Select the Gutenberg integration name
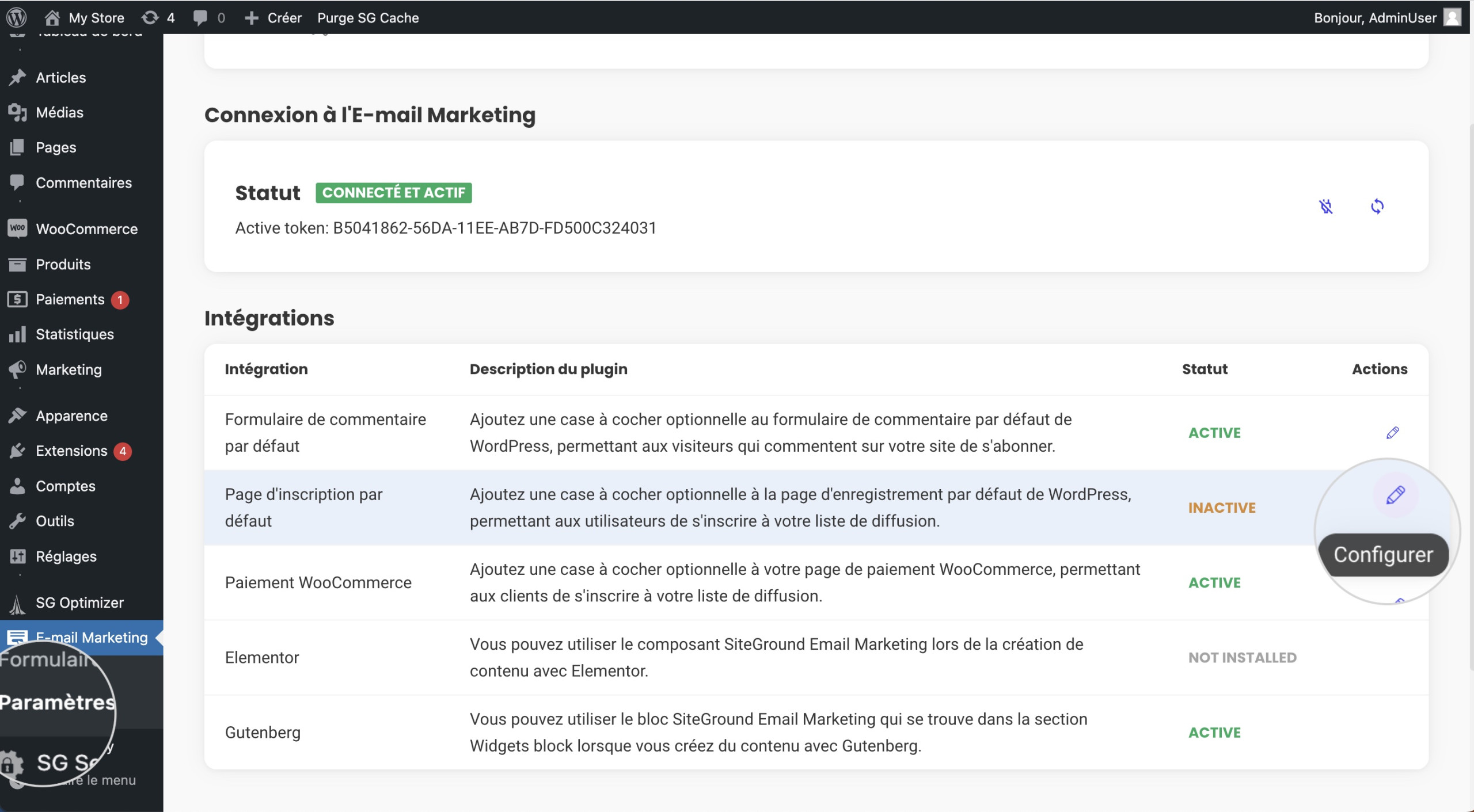The width and height of the screenshot is (1474, 812). 263,733
